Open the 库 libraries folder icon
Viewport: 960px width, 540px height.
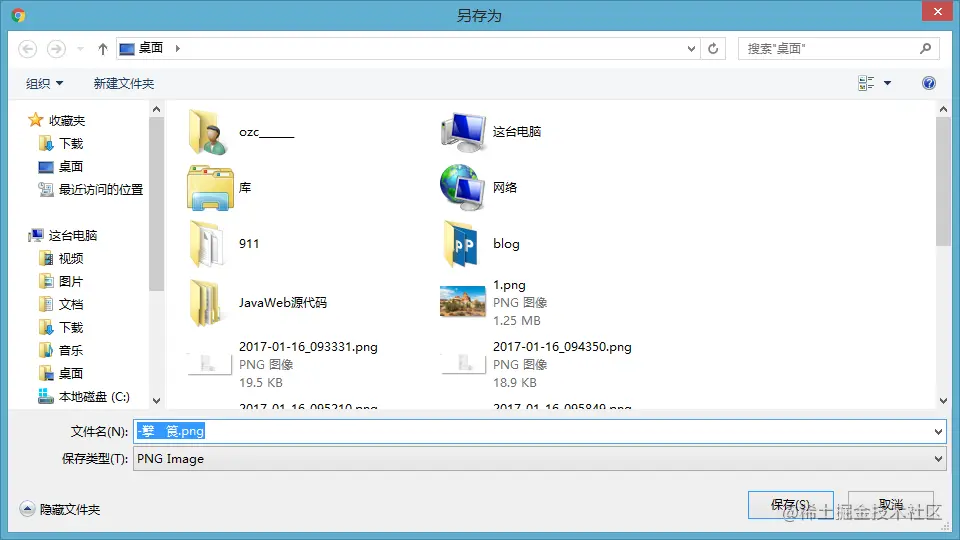click(210, 187)
